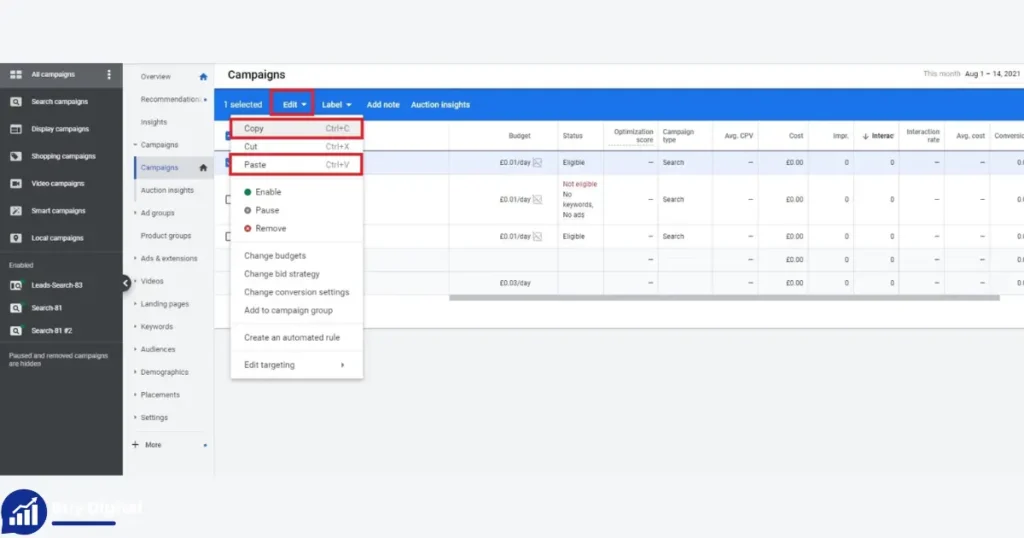
Task: Sort by Cost column header
Action: [x=796, y=136]
